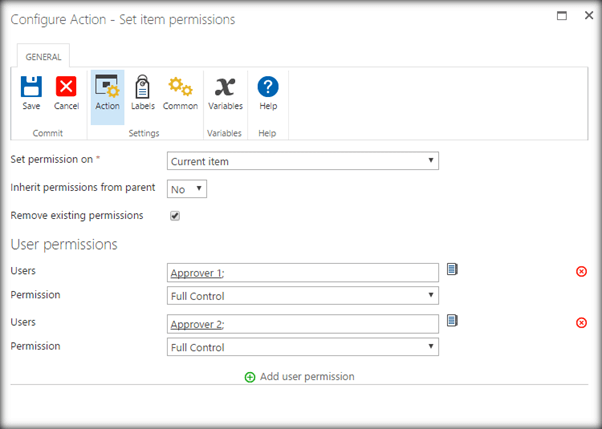The height and width of the screenshot is (429, 602).
Task: Uncheck Remove existing permissions checkbox
Action: click(175, 215)
